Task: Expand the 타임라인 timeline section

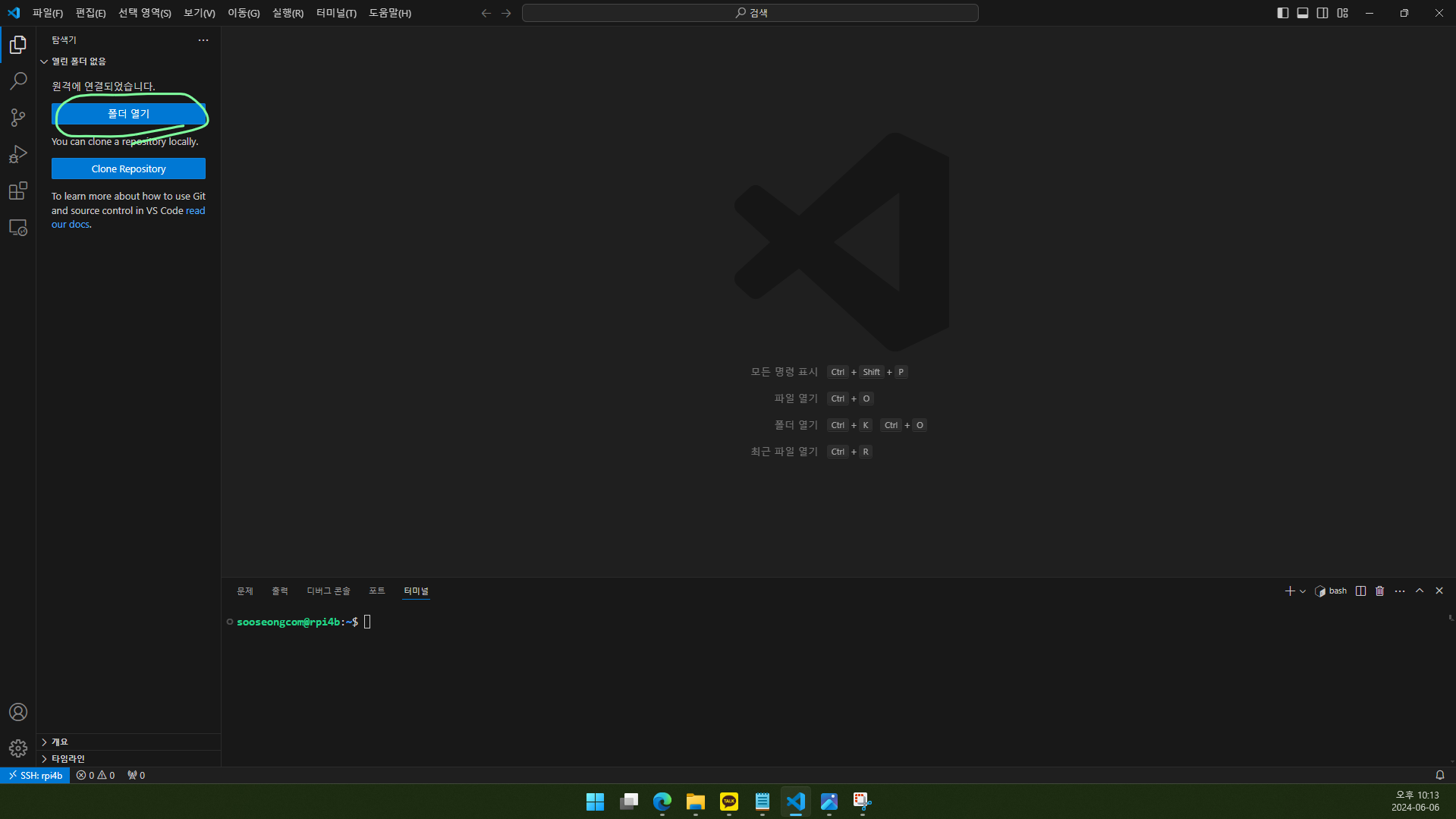Action: point(128,758)
